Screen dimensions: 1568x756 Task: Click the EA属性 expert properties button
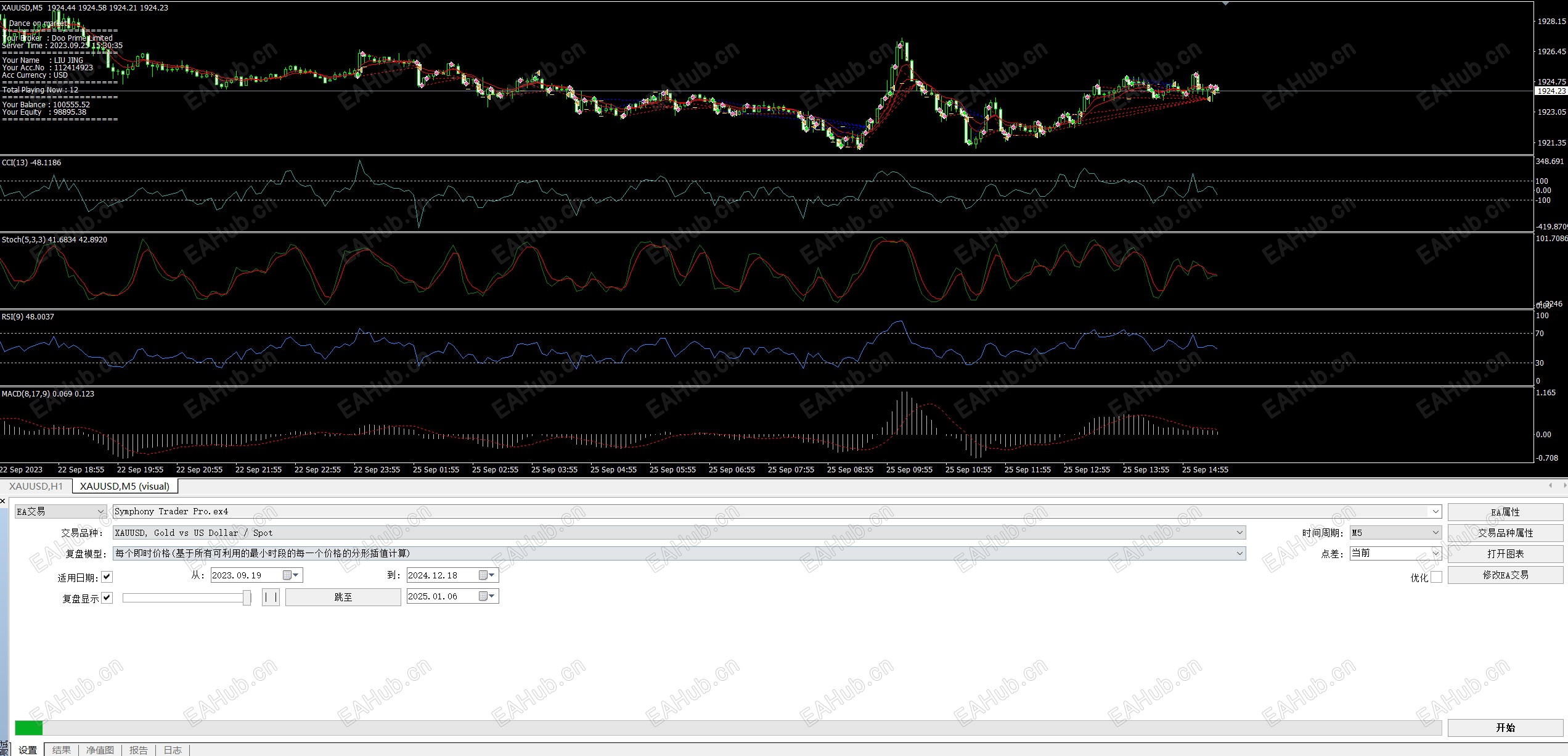(x=1505, y=512)
